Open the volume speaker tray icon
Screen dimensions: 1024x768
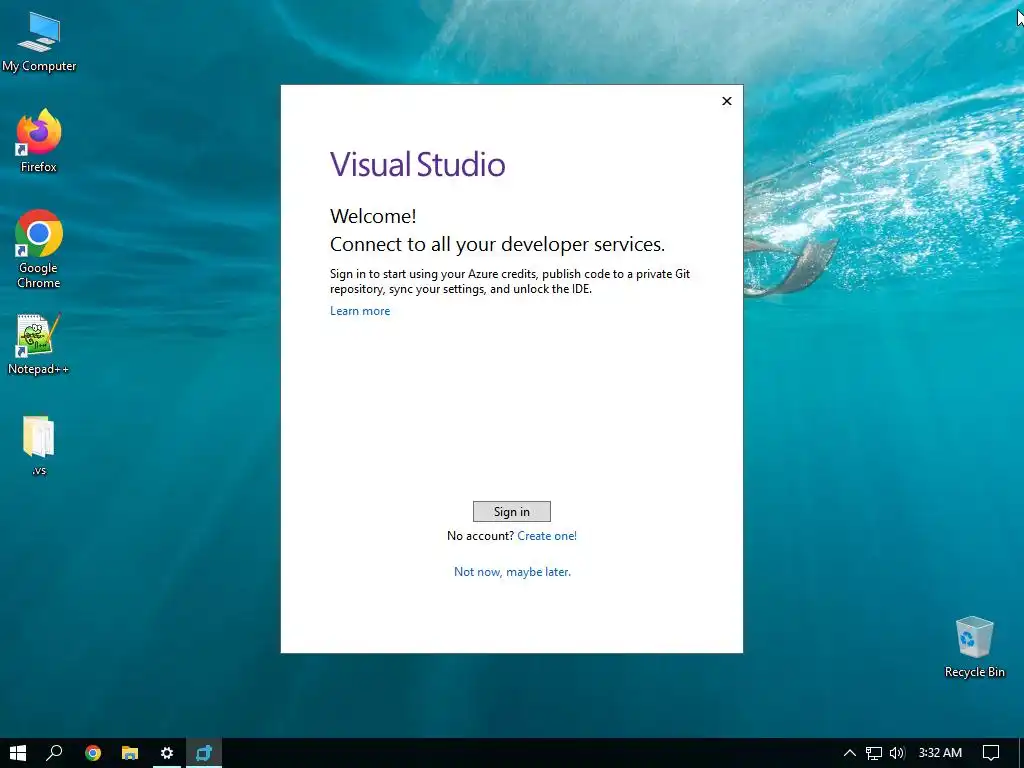click(x=897, y=753)
